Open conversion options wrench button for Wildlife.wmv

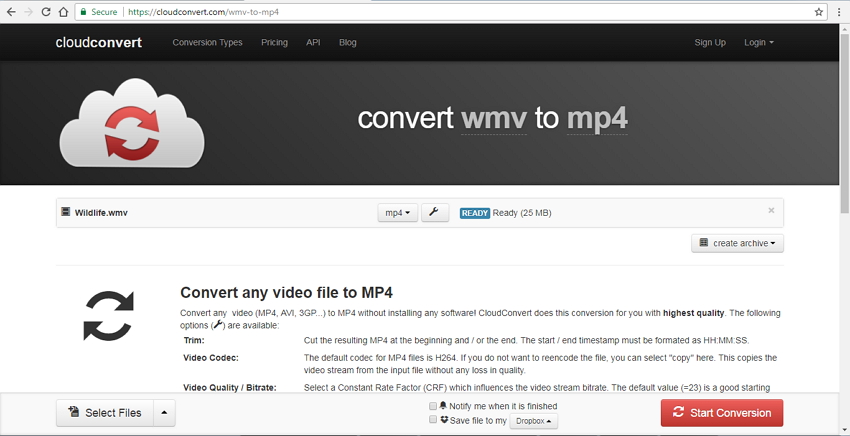(x=435, y=213)
